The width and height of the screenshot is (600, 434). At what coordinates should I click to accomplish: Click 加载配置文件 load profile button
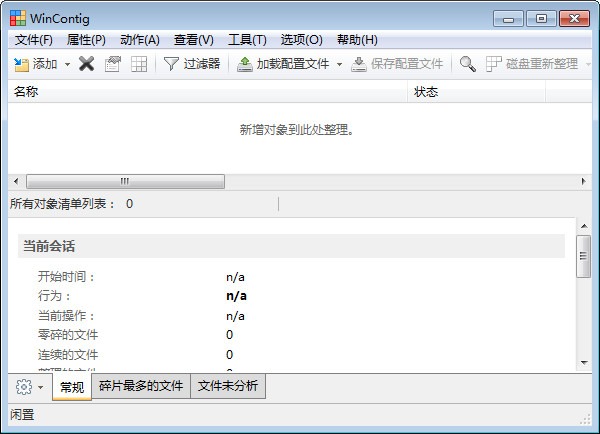[283, 64]
